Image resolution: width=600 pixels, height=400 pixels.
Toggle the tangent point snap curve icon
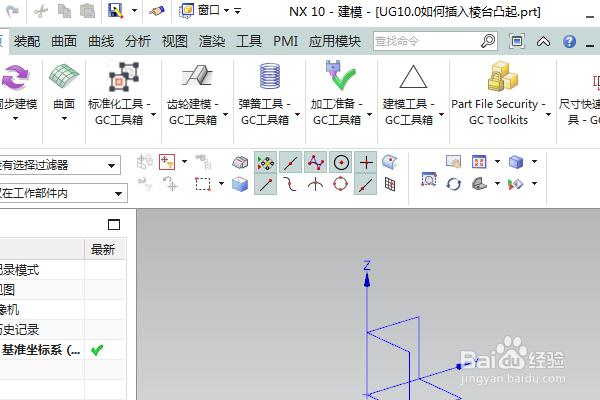tap(290, 184)
